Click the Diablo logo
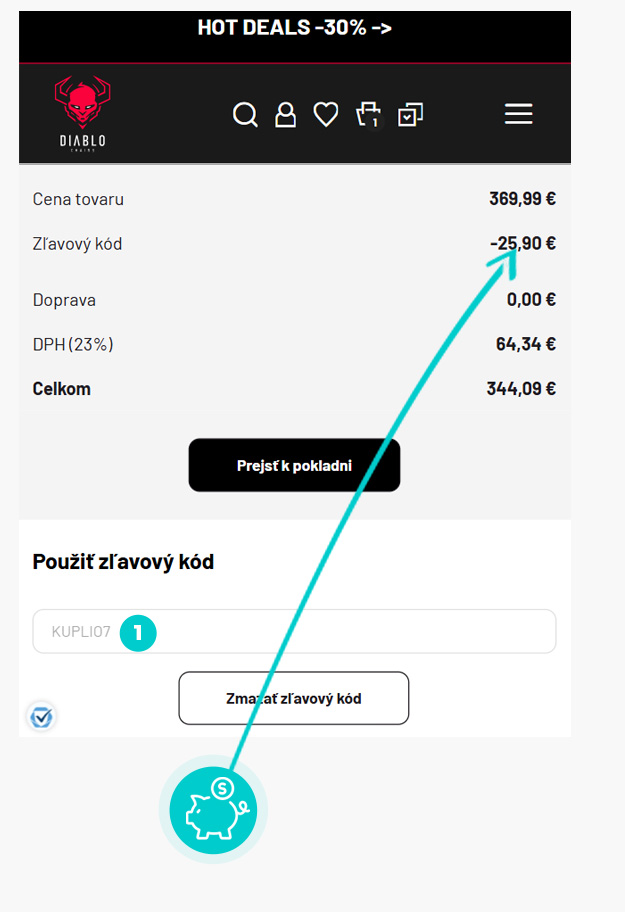625x912 pixels. click(x=80, y=114)
